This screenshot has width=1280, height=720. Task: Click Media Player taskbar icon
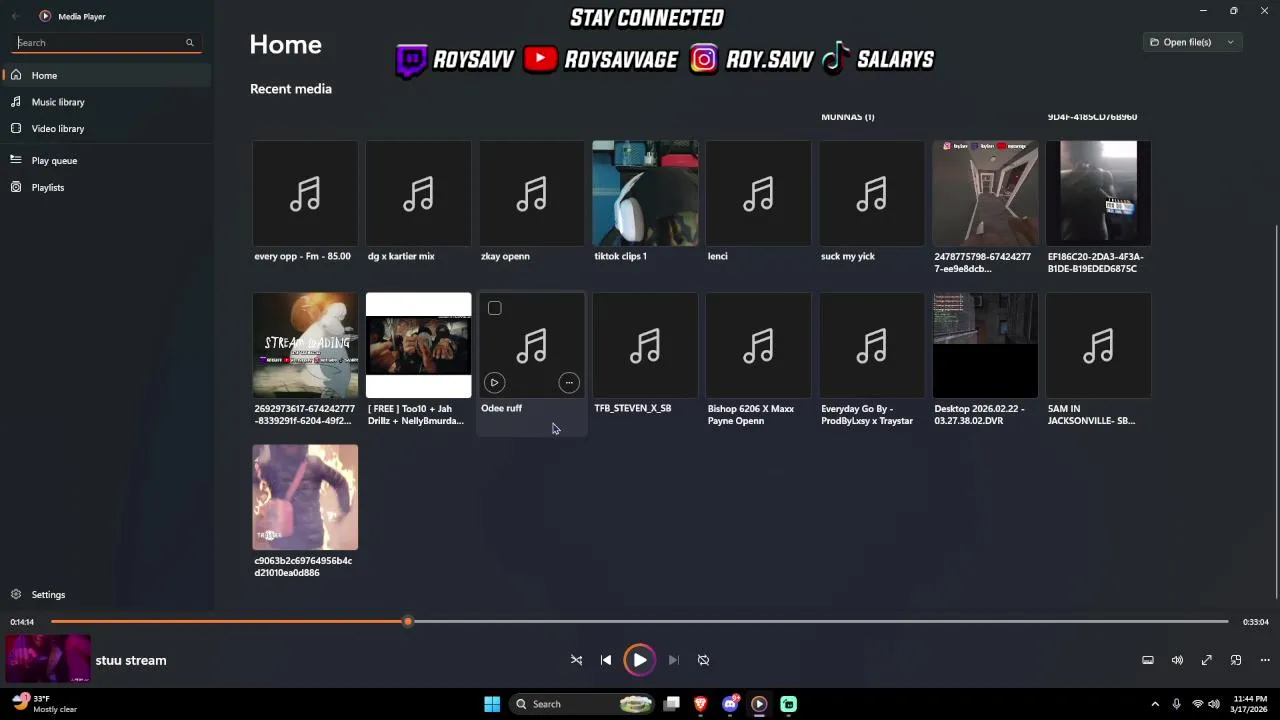point(759,704)
